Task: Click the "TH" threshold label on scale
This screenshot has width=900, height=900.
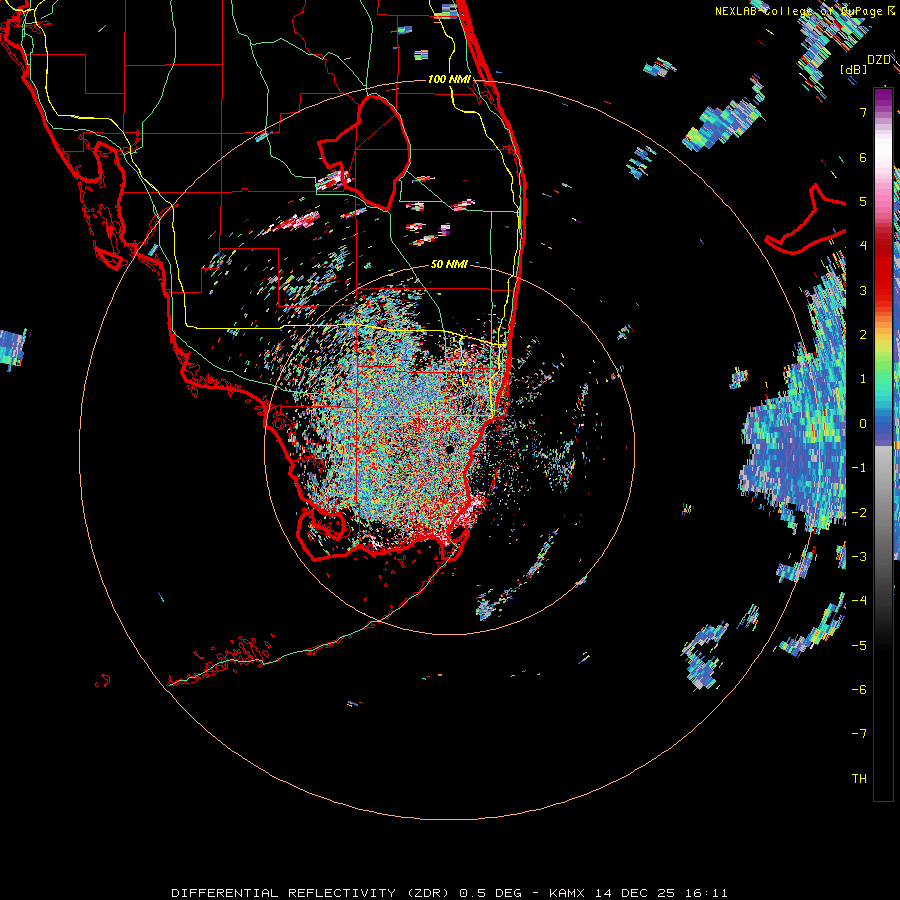Action: click(859, 779)
